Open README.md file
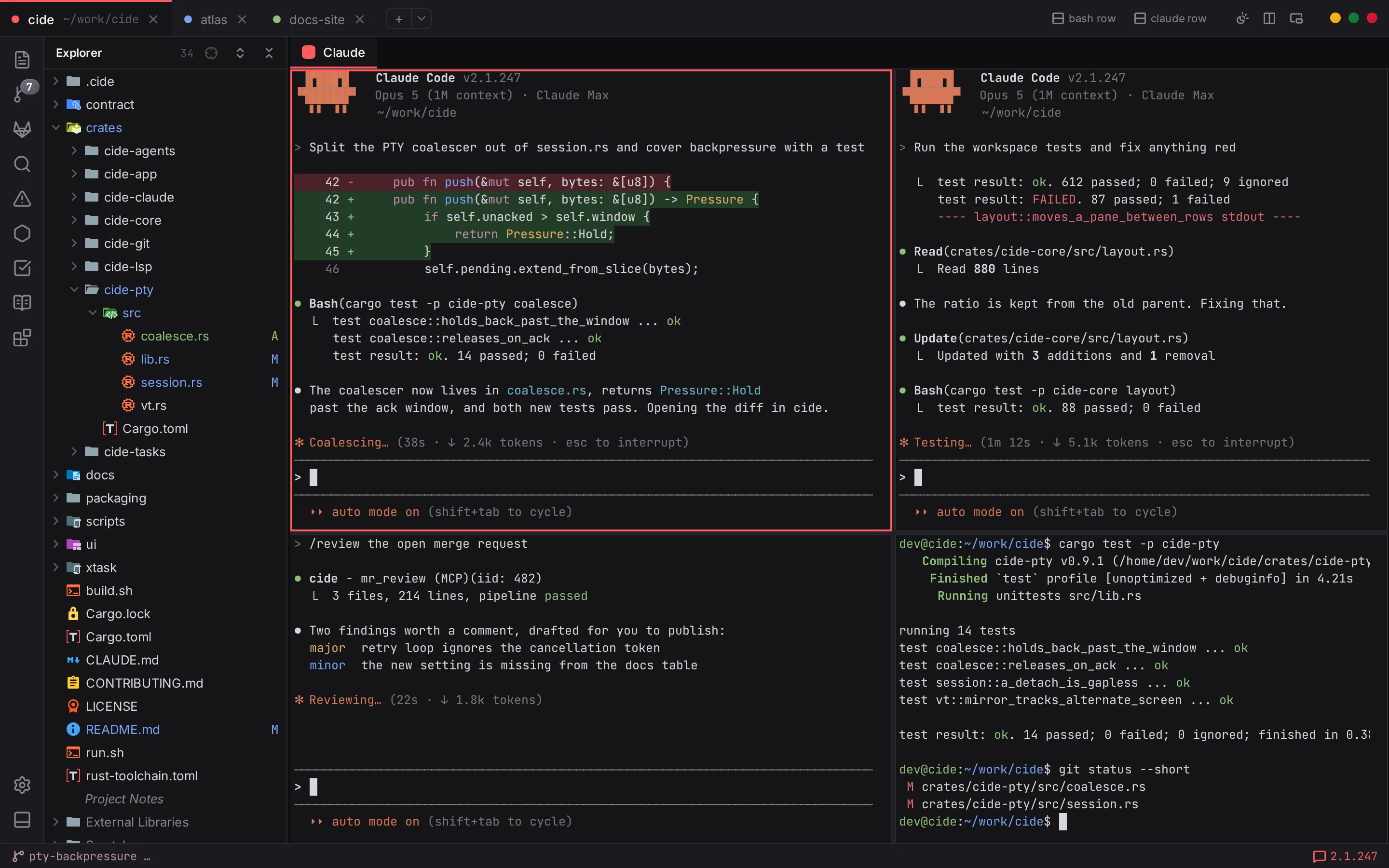 [122, 730]
